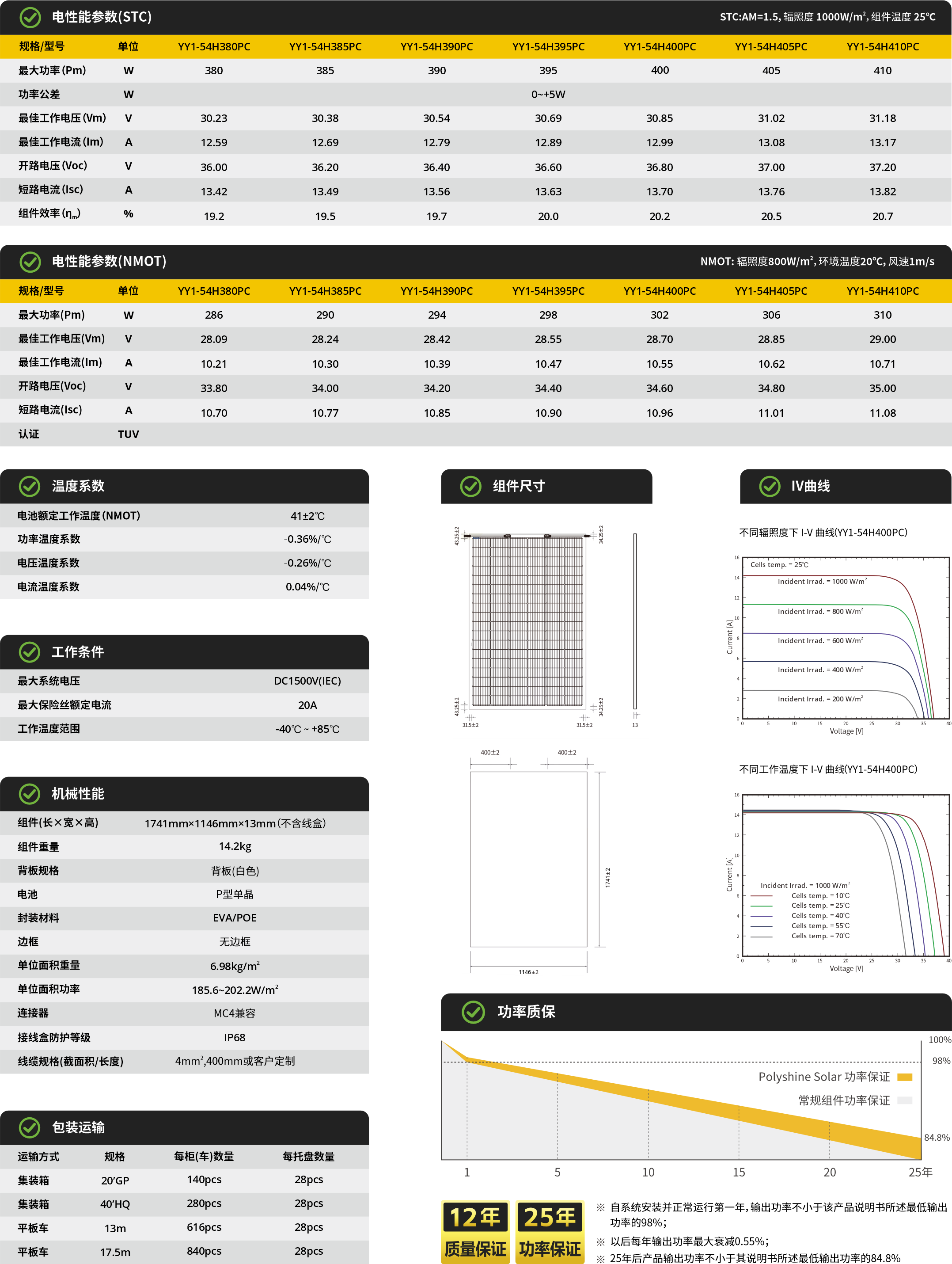Click the 边框 value 无边框
Viewport: 952px width, 1264px height.
coord(235,942)
